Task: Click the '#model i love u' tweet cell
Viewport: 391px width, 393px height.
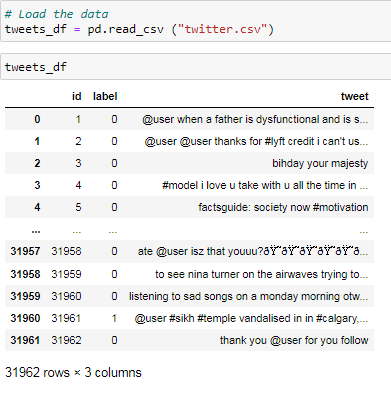Action: (265, 185)
